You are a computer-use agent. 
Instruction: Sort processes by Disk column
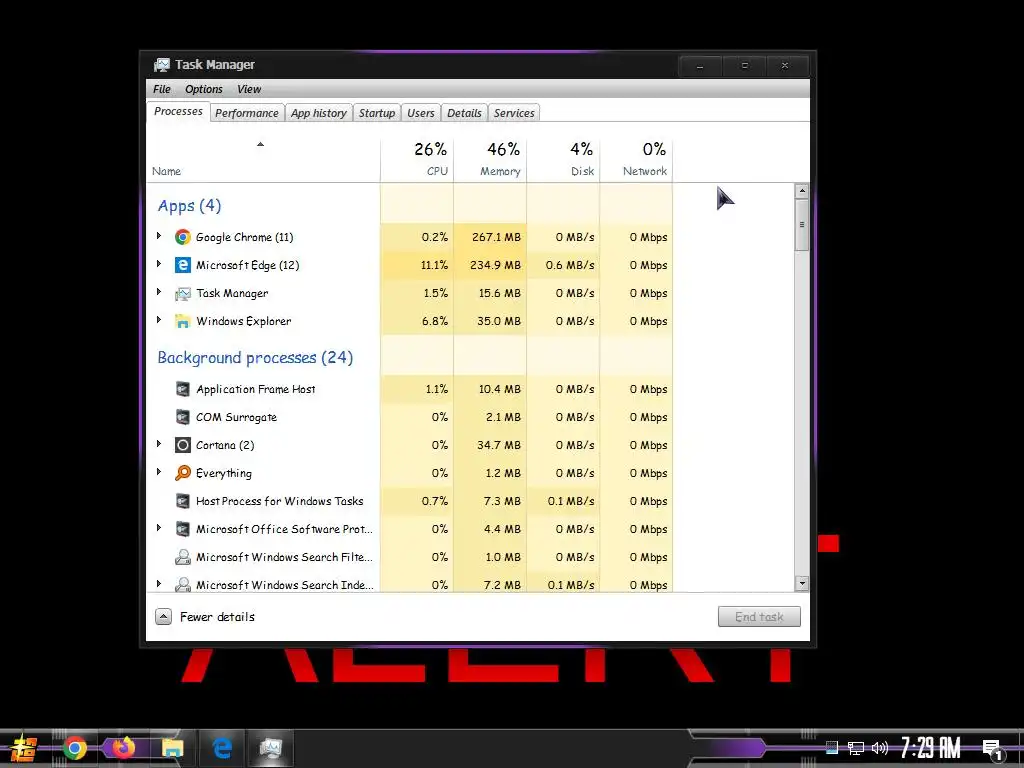[564, 160]
